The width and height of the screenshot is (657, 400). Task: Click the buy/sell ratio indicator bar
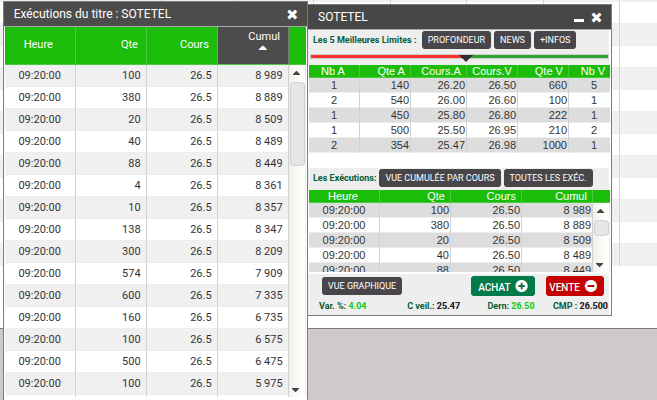click(459, 57)
